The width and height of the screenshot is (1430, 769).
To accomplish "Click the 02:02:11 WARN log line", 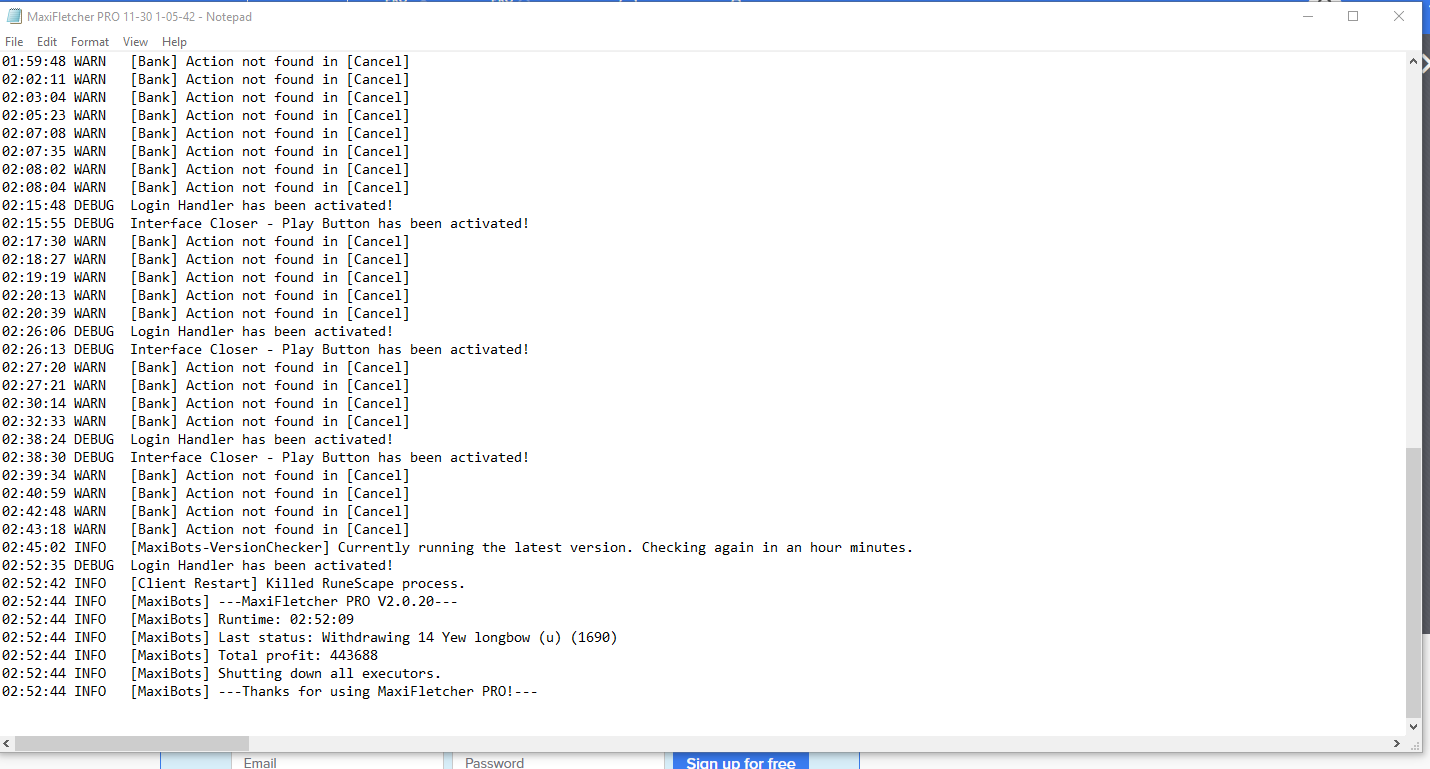I will click(x=206, y=79).
